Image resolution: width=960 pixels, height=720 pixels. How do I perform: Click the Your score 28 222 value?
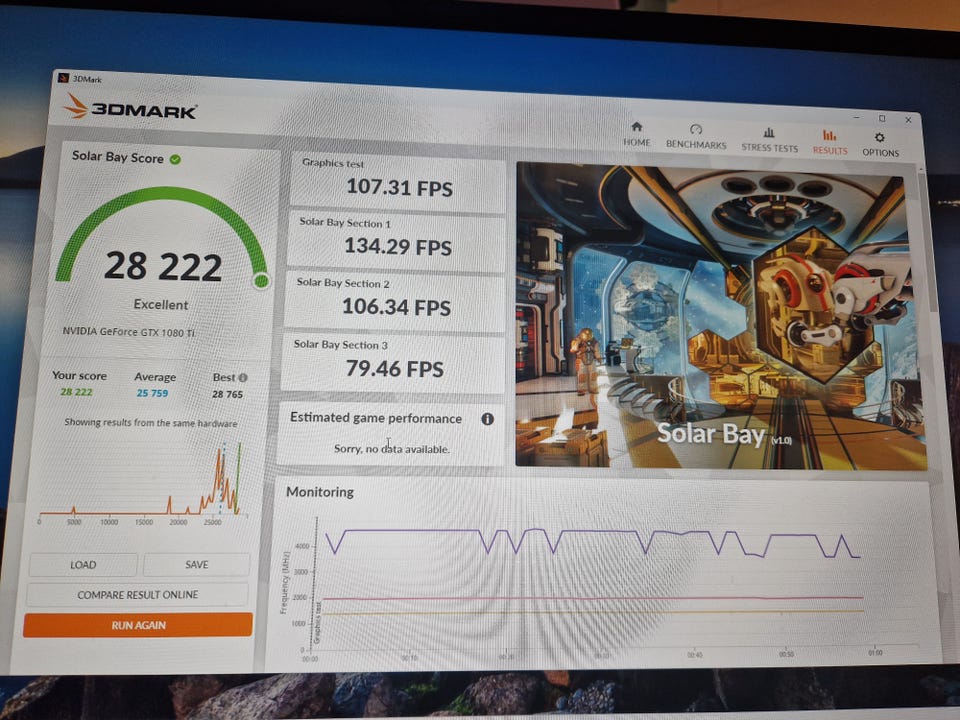coord(77,392)
